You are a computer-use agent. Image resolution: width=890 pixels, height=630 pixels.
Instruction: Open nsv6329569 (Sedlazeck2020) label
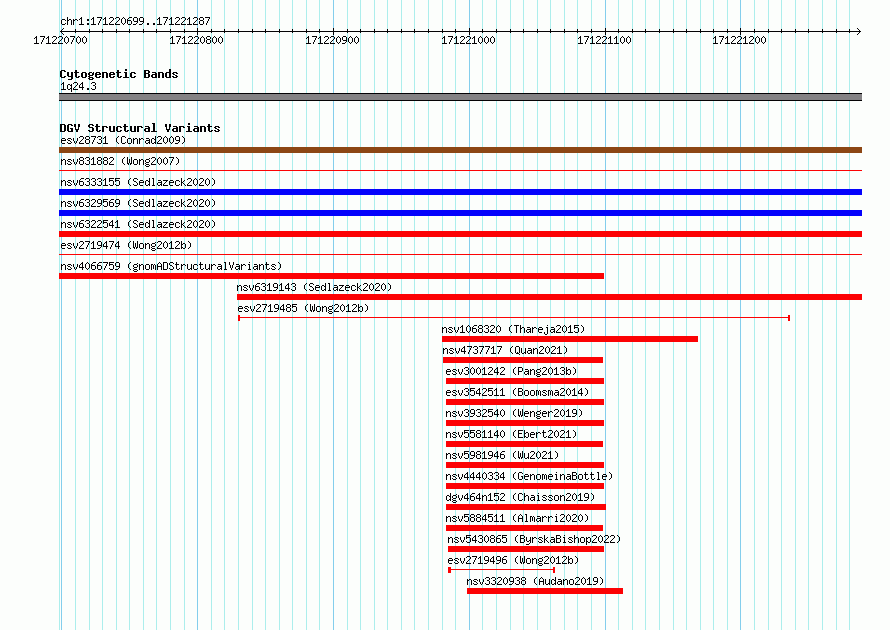(x=138, y=203)
